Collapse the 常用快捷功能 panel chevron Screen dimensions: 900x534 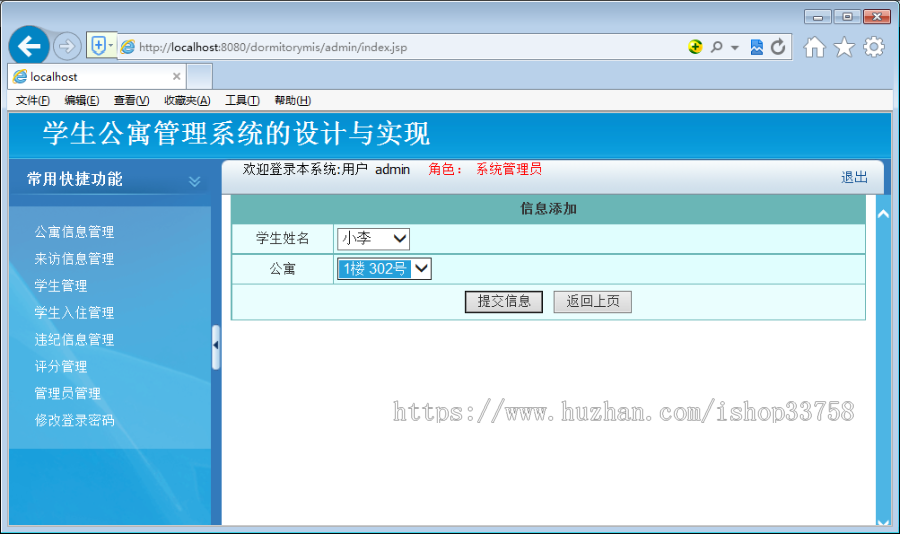point(195,181)
